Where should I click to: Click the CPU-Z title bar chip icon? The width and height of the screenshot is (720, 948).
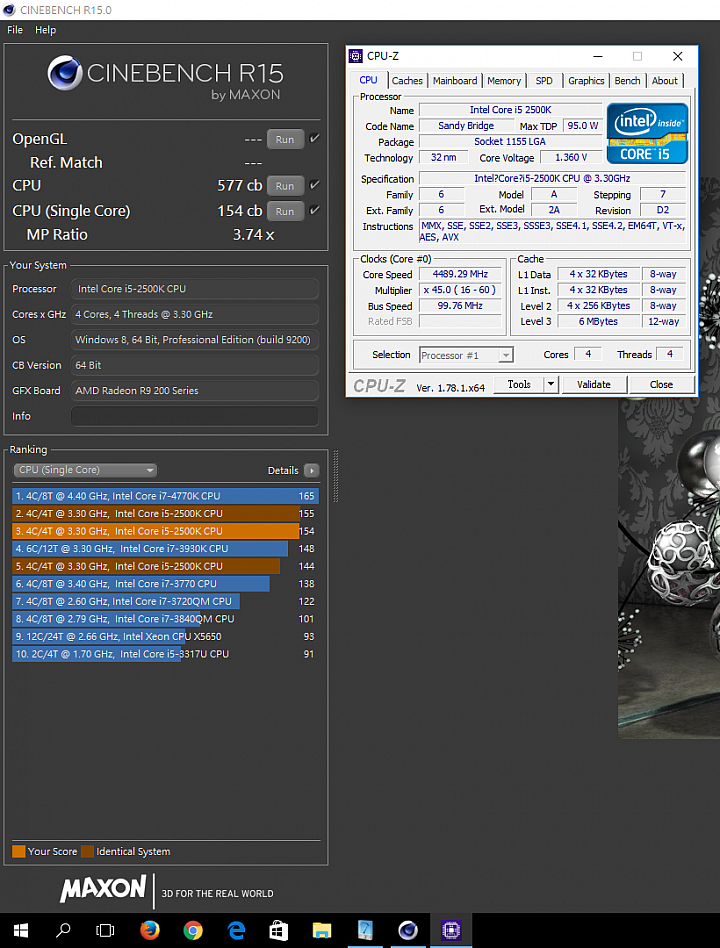pos(356,56)
